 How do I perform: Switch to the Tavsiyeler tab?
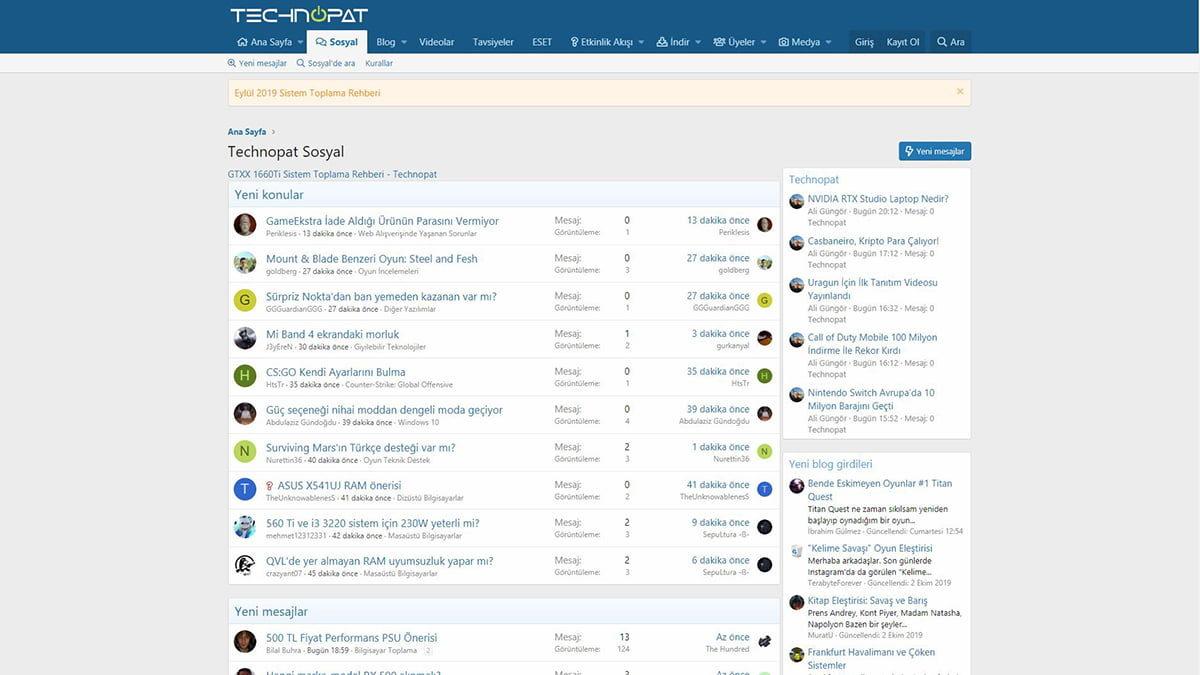pyautogui.click(x=492, y=42)
